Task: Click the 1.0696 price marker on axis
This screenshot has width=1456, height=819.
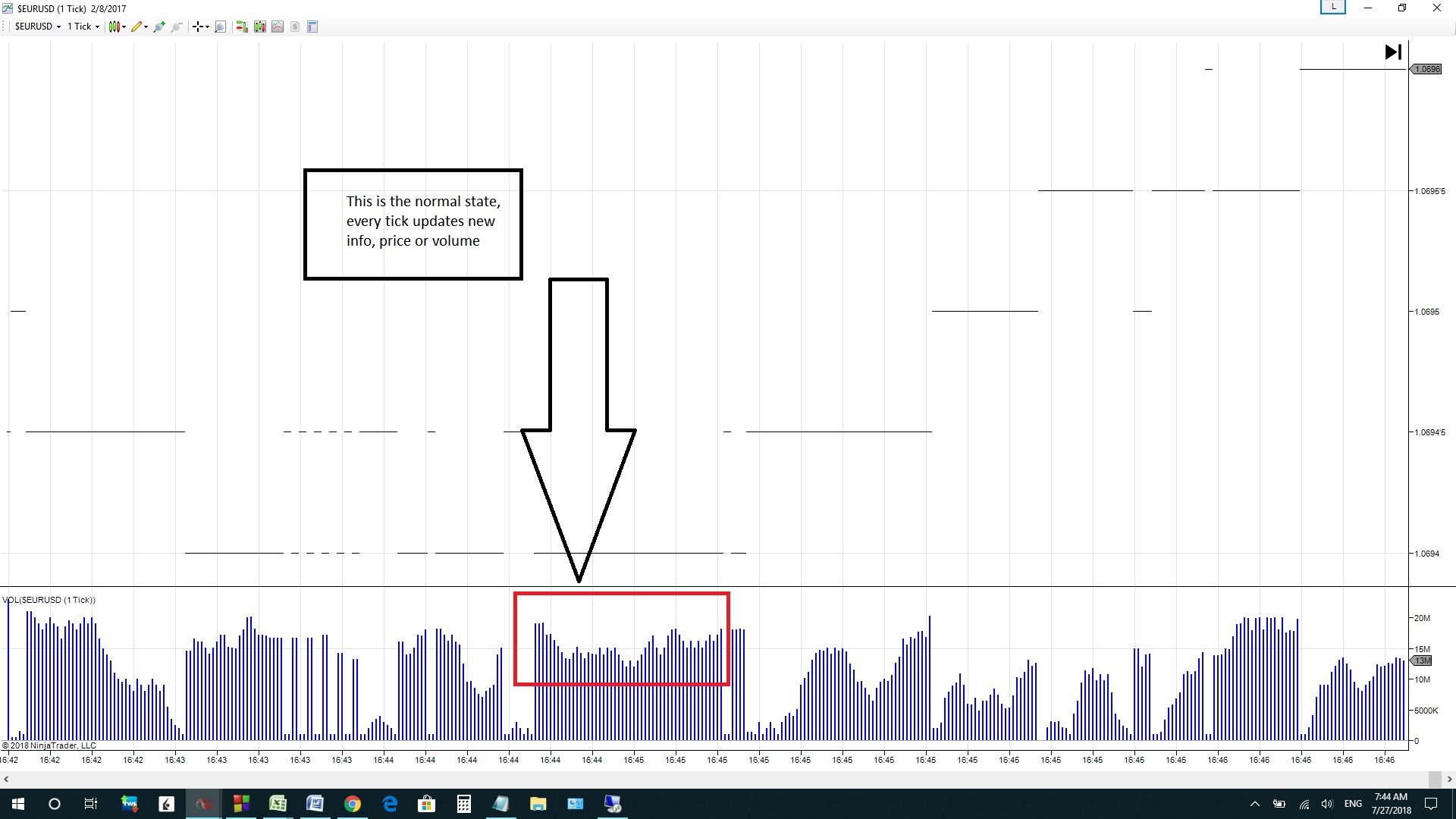Action: (1426, 69)
